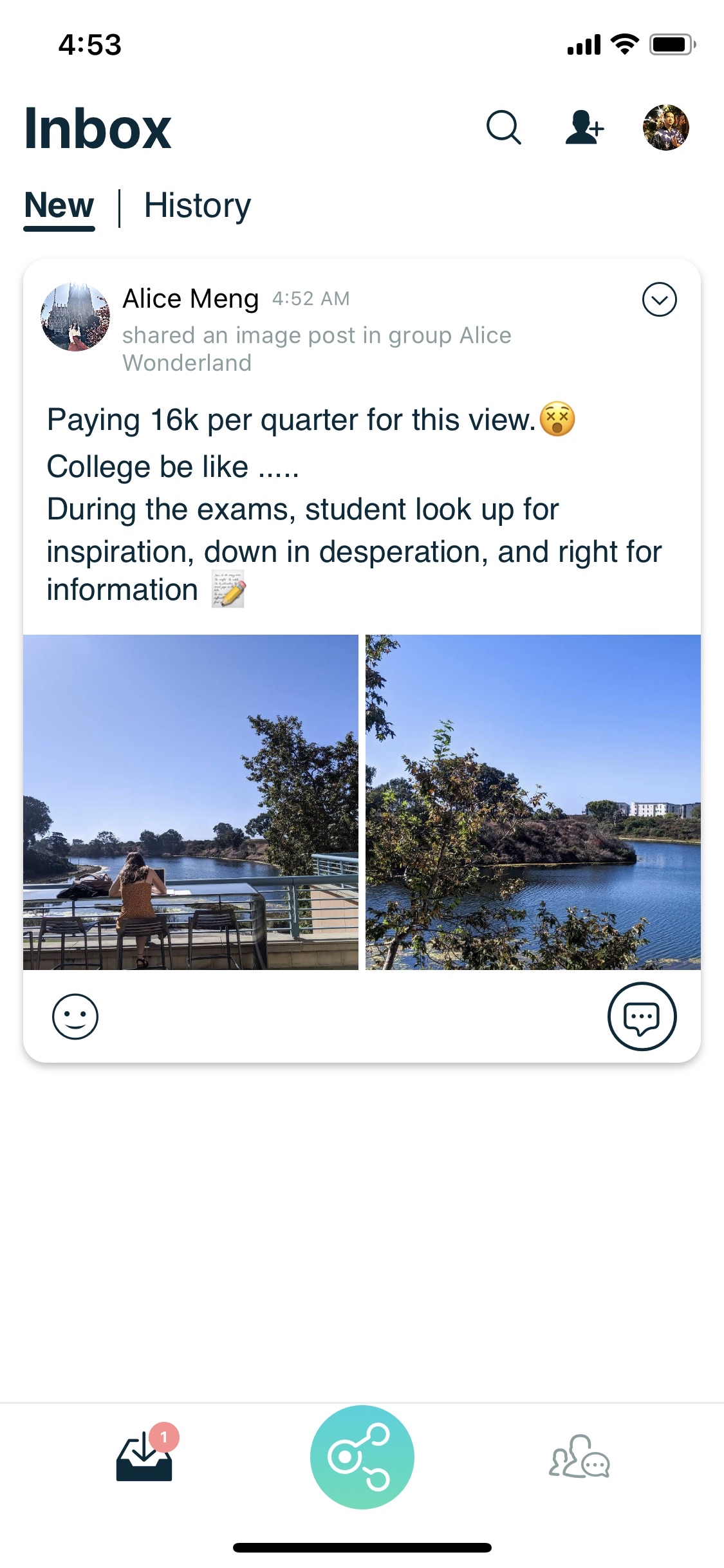This screenshot has width=724, height=1568.
Task: Open the Alice Wonderland group text
Action: point(317,349)
